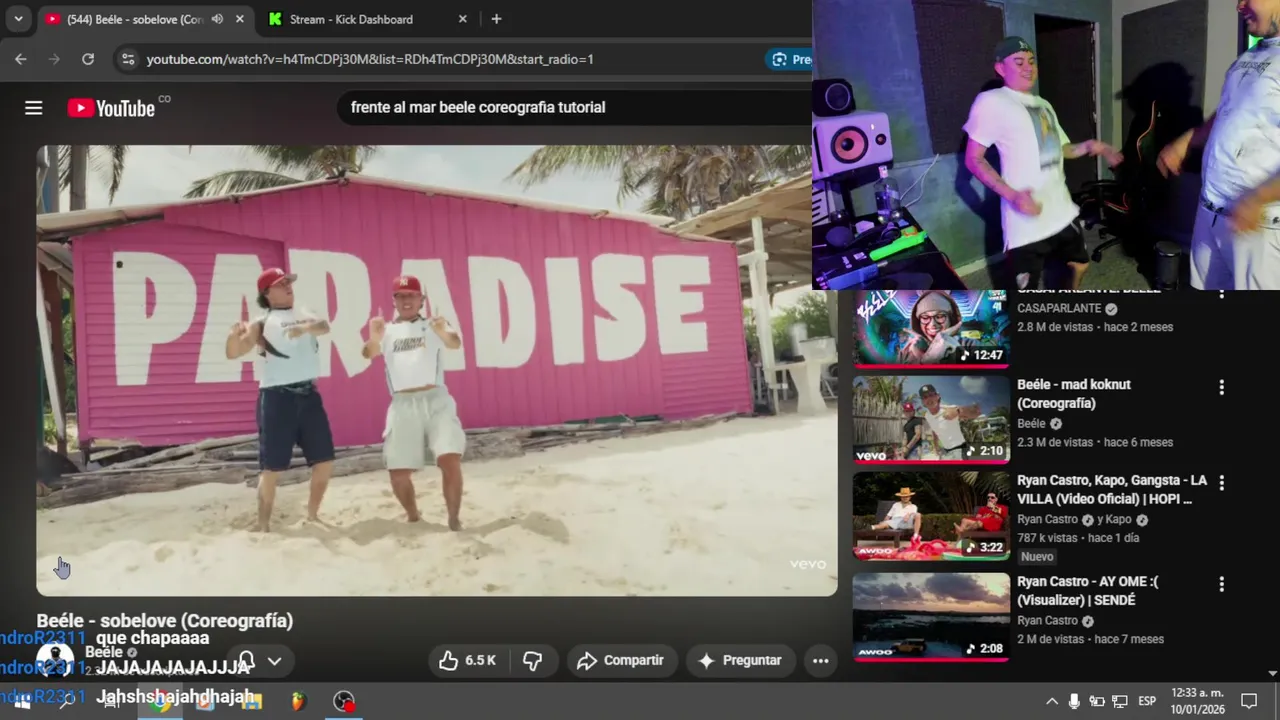
Task: Click the microphone icon in system tray
Action: (x=1074, y=701)
